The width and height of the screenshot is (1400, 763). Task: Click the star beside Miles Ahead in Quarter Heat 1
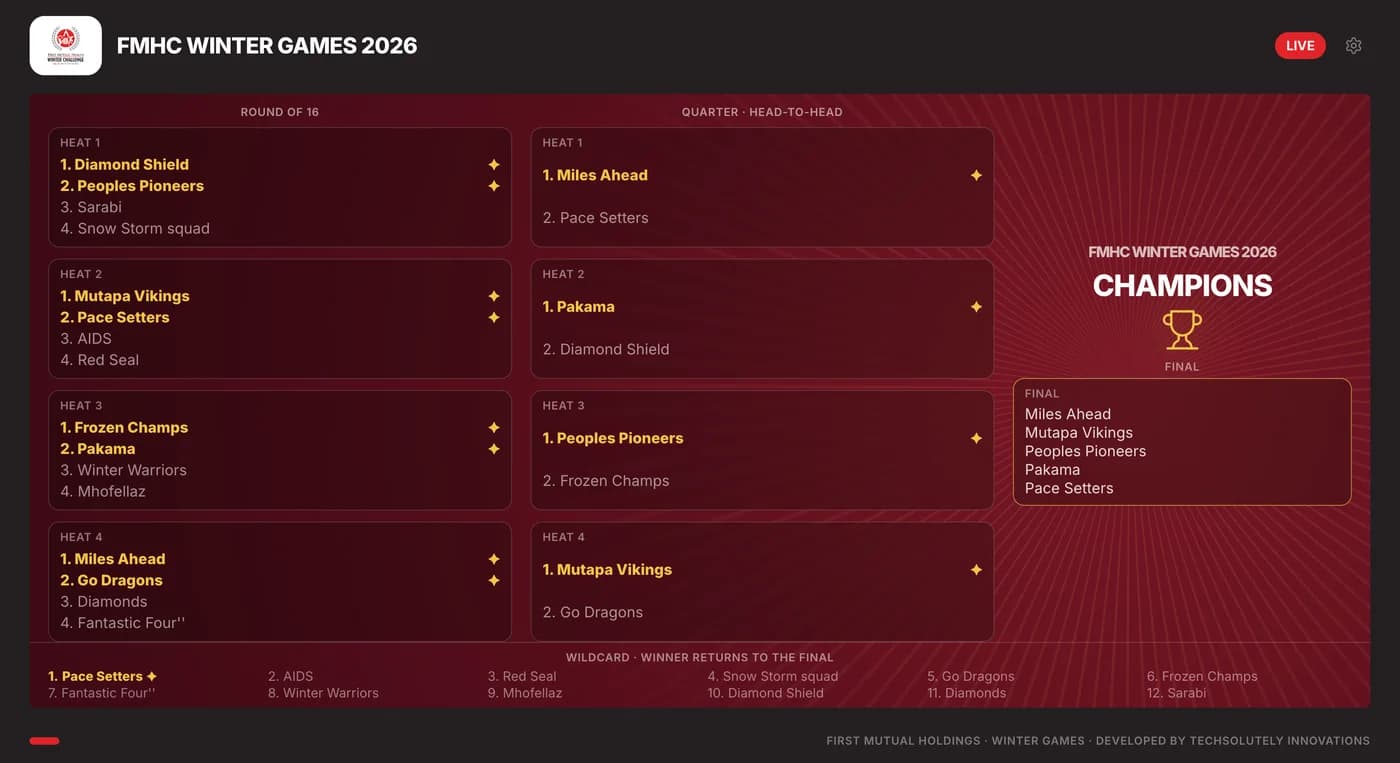(x=976, y=175)
